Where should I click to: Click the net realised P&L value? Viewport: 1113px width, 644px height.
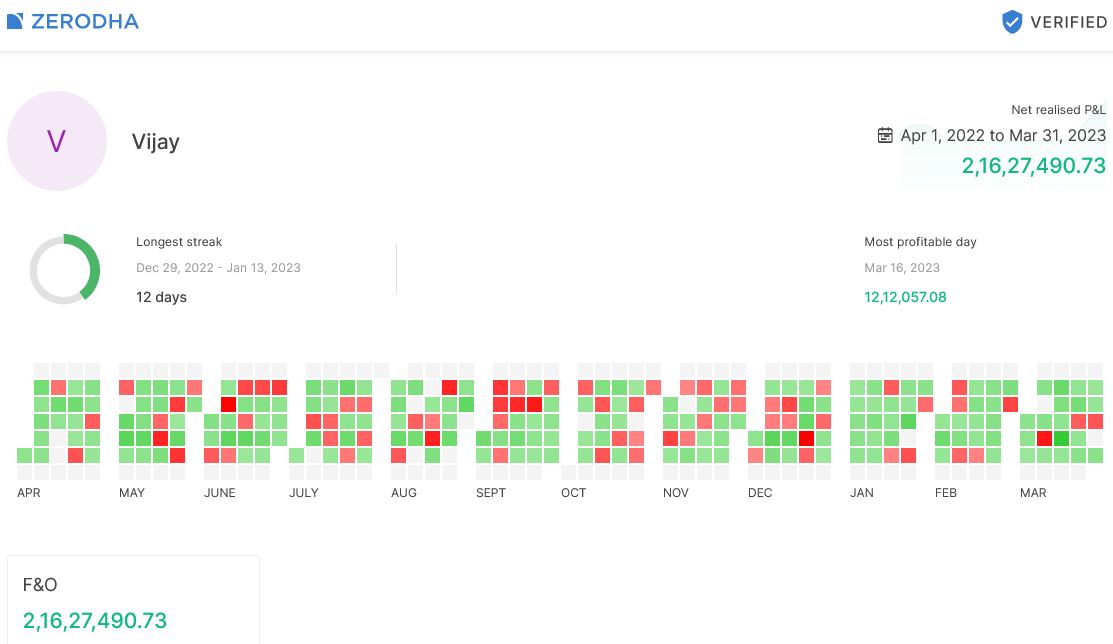coord(1034,166)
